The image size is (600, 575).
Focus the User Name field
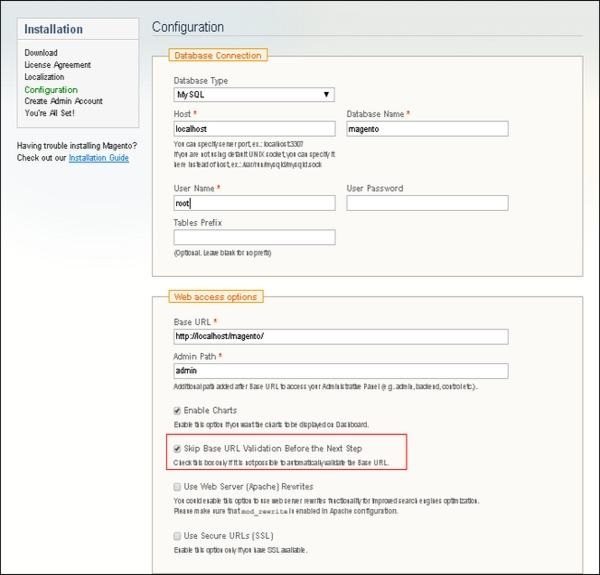pos(254,203)
